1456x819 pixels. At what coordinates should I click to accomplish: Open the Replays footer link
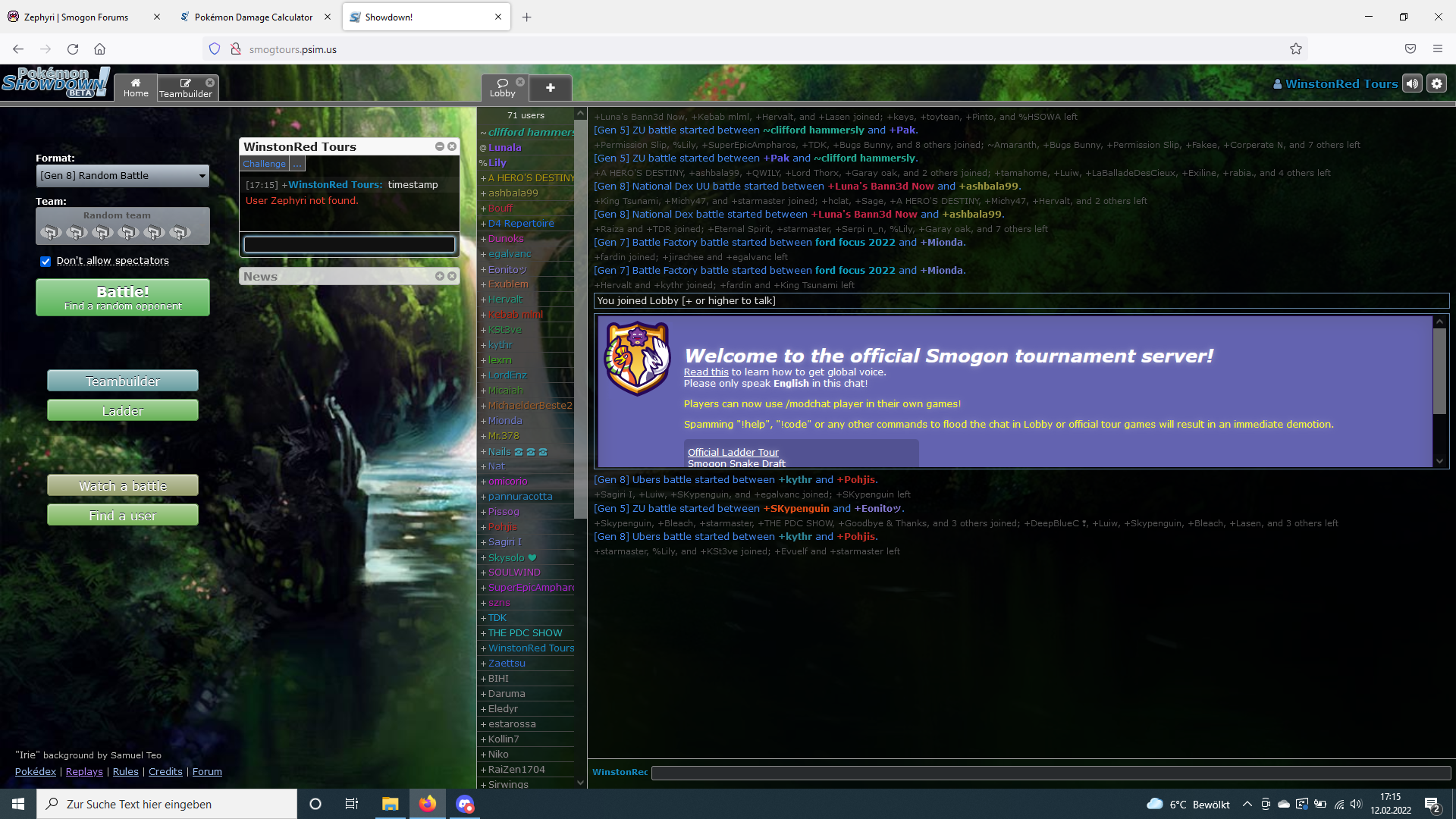point(84,771)
